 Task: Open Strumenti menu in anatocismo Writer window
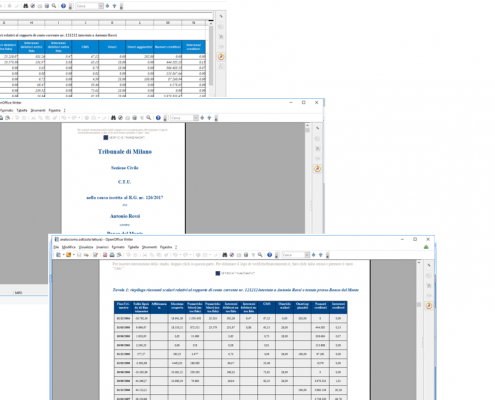[x=149, y=247]
